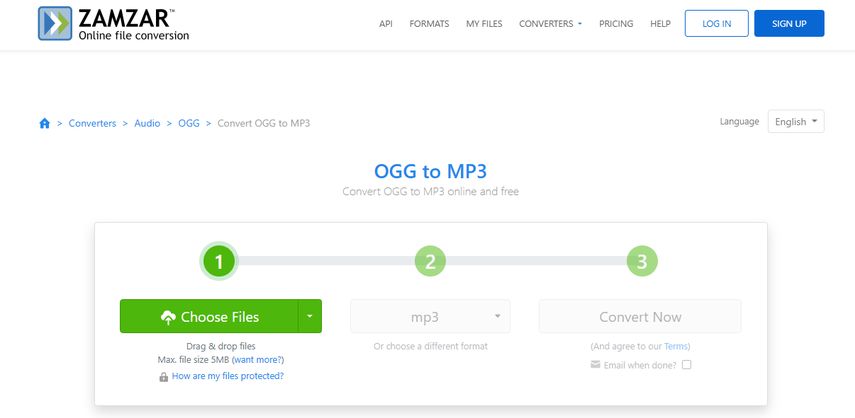Click the envelope icon beside Email when done

click(595, 365)
